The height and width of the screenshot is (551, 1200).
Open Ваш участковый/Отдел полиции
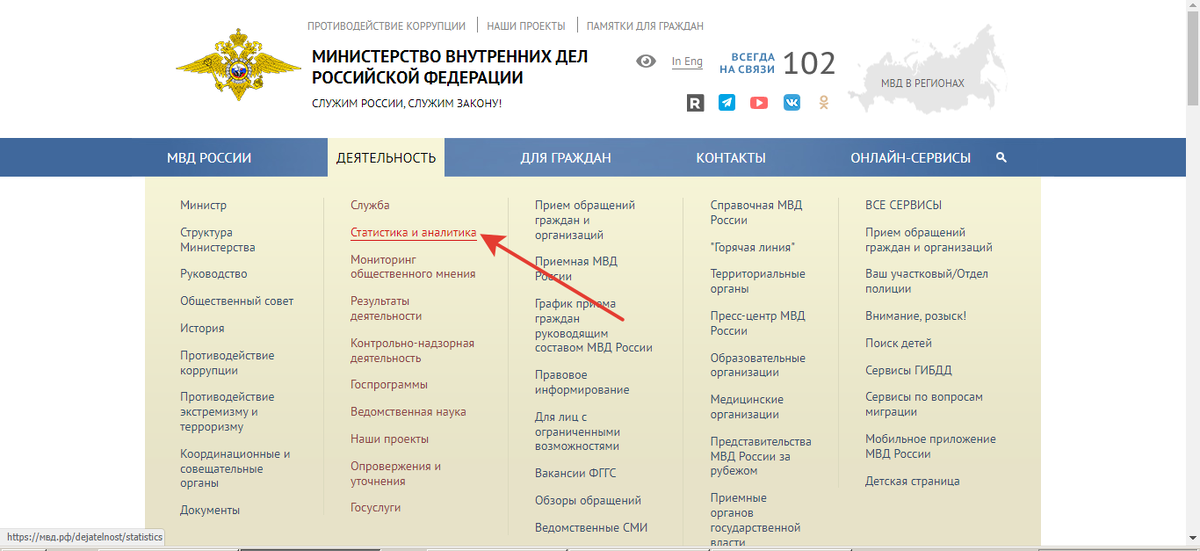[x=925, y=281]
